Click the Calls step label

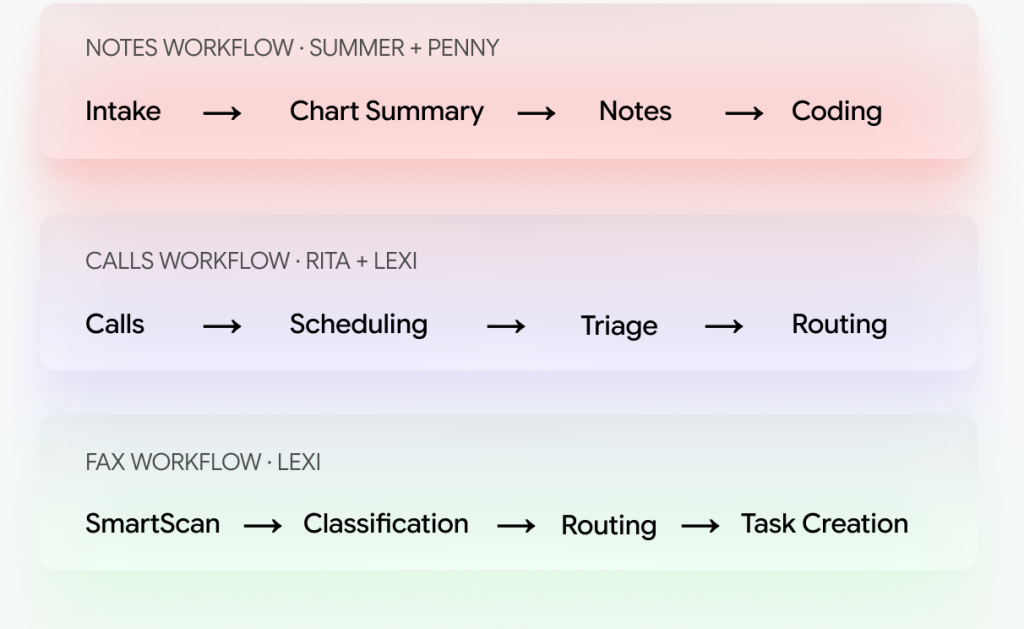click(115, 324)
